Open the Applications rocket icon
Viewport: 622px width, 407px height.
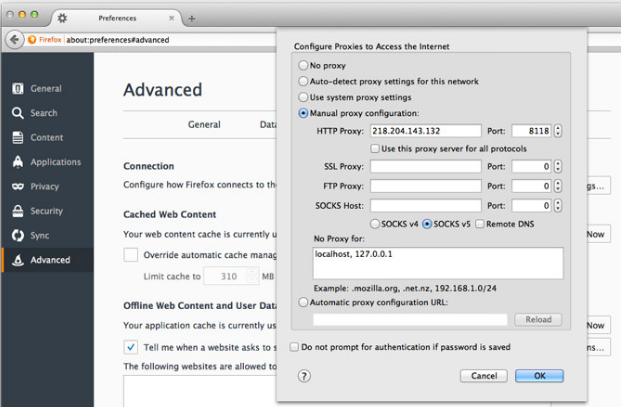click(x=18, y=162)
